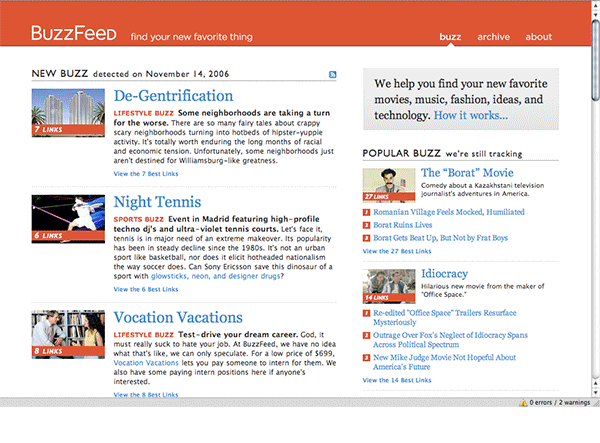Click the NEW BUZZ section heading

click(x=60, y=73)
